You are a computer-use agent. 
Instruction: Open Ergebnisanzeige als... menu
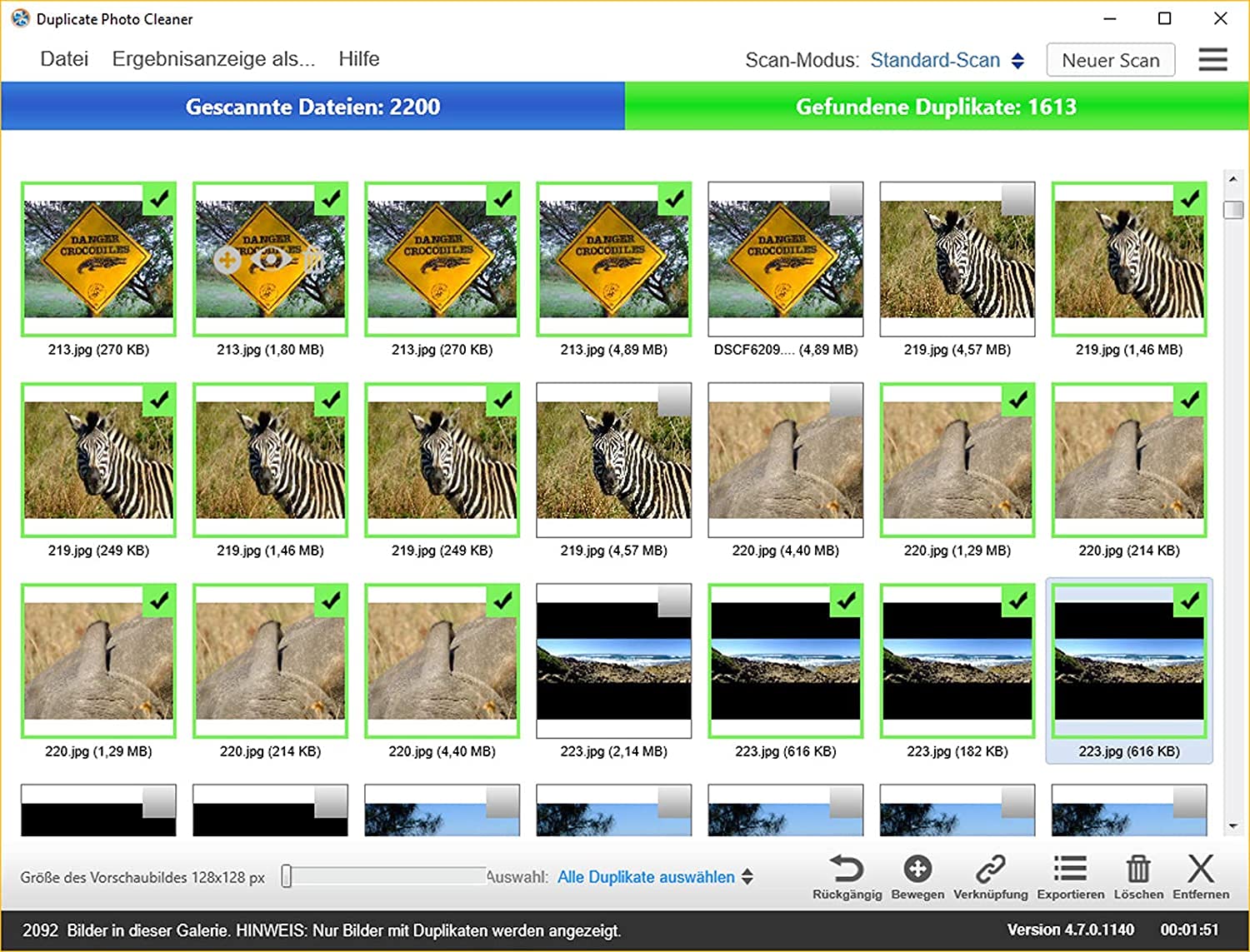point(213,59)
